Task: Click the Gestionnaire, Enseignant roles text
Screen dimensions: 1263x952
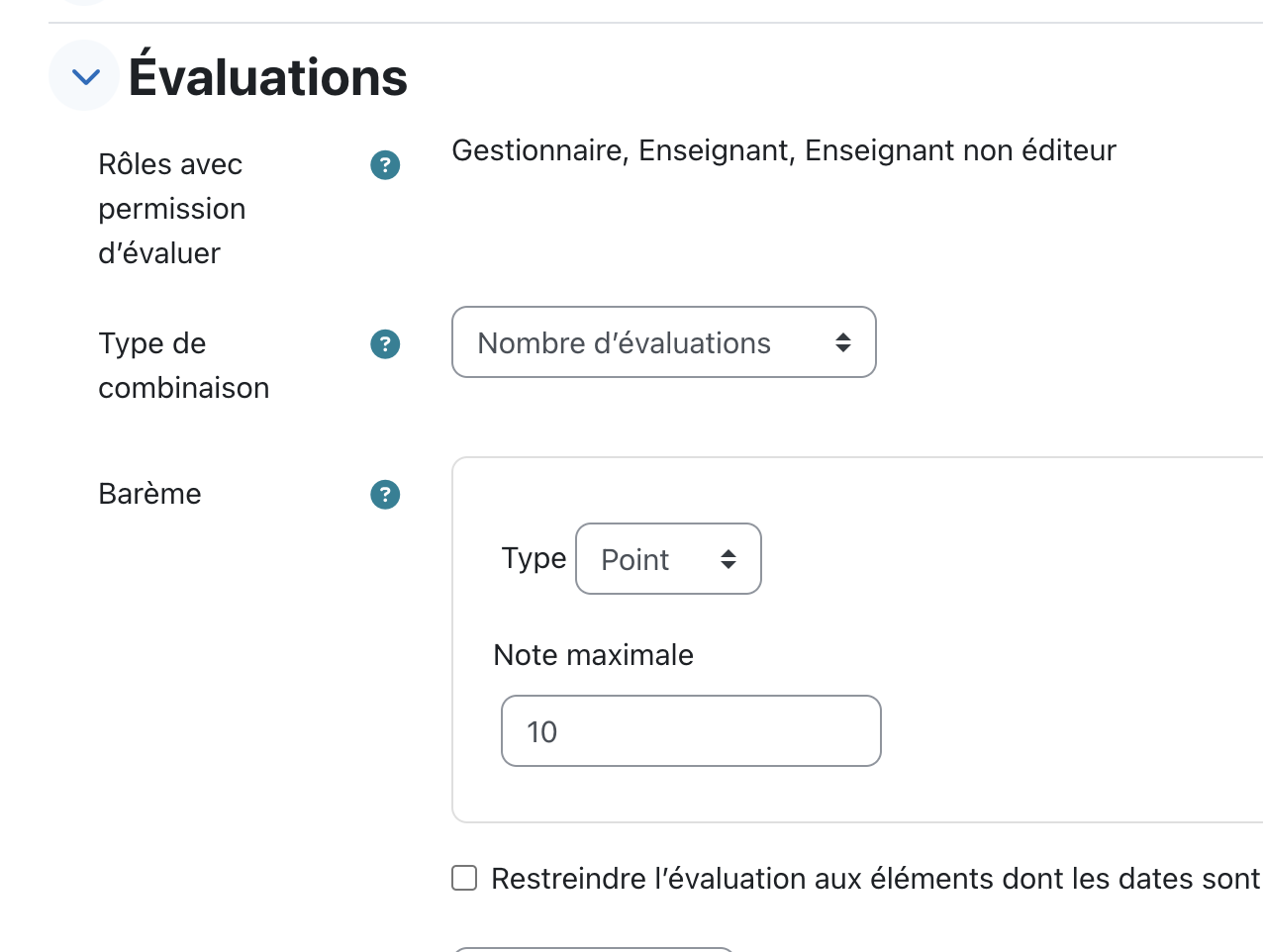Action: click(x=783, y=150)
